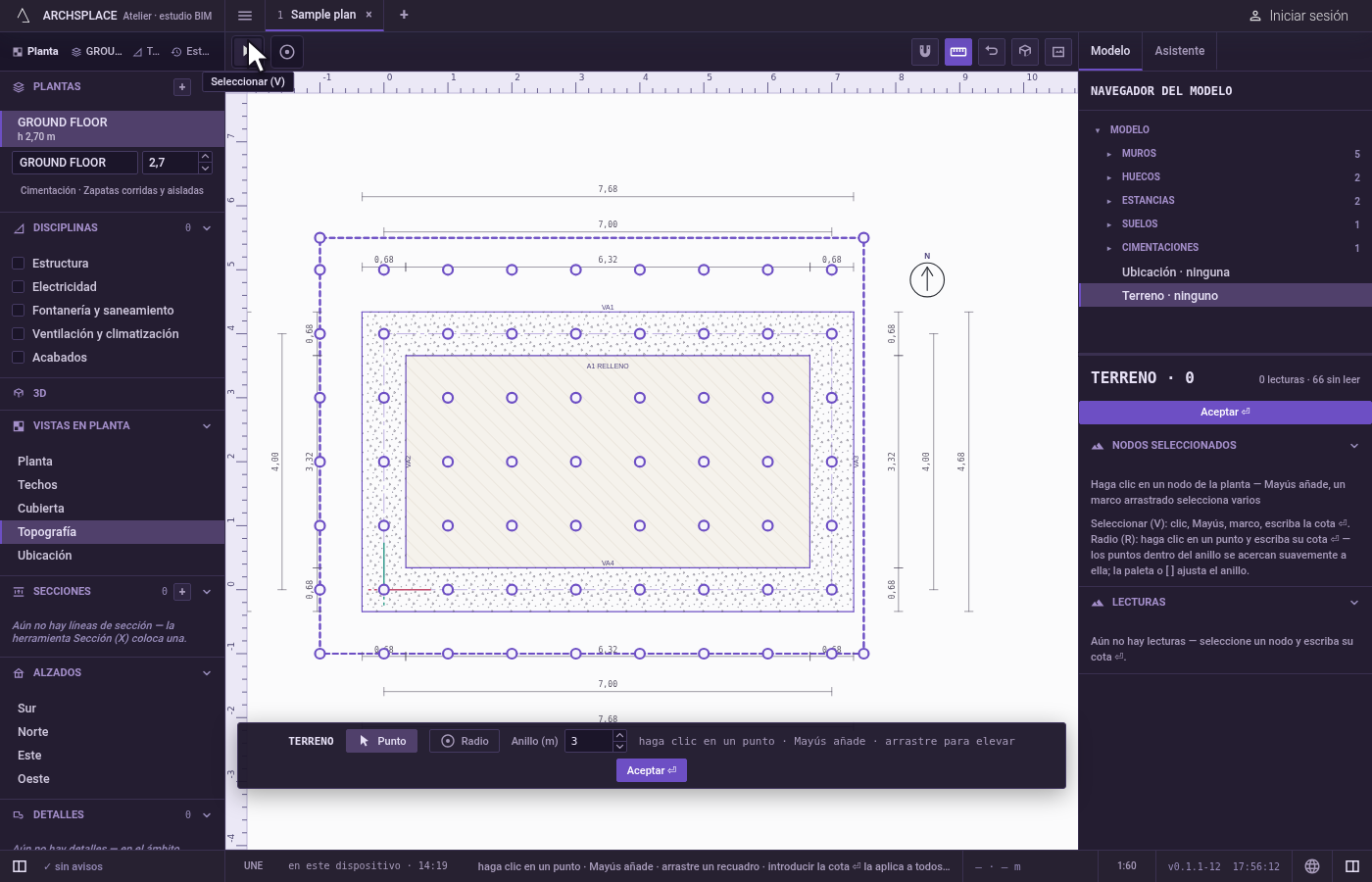Click Iniciar sesión link
The image size is (1372, 882).
[1298, 16]
